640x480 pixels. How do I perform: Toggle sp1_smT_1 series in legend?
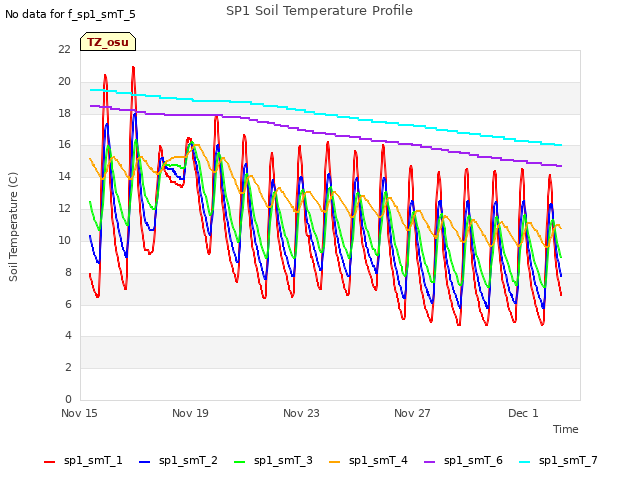pyautogui.click(x=83, y=461)
